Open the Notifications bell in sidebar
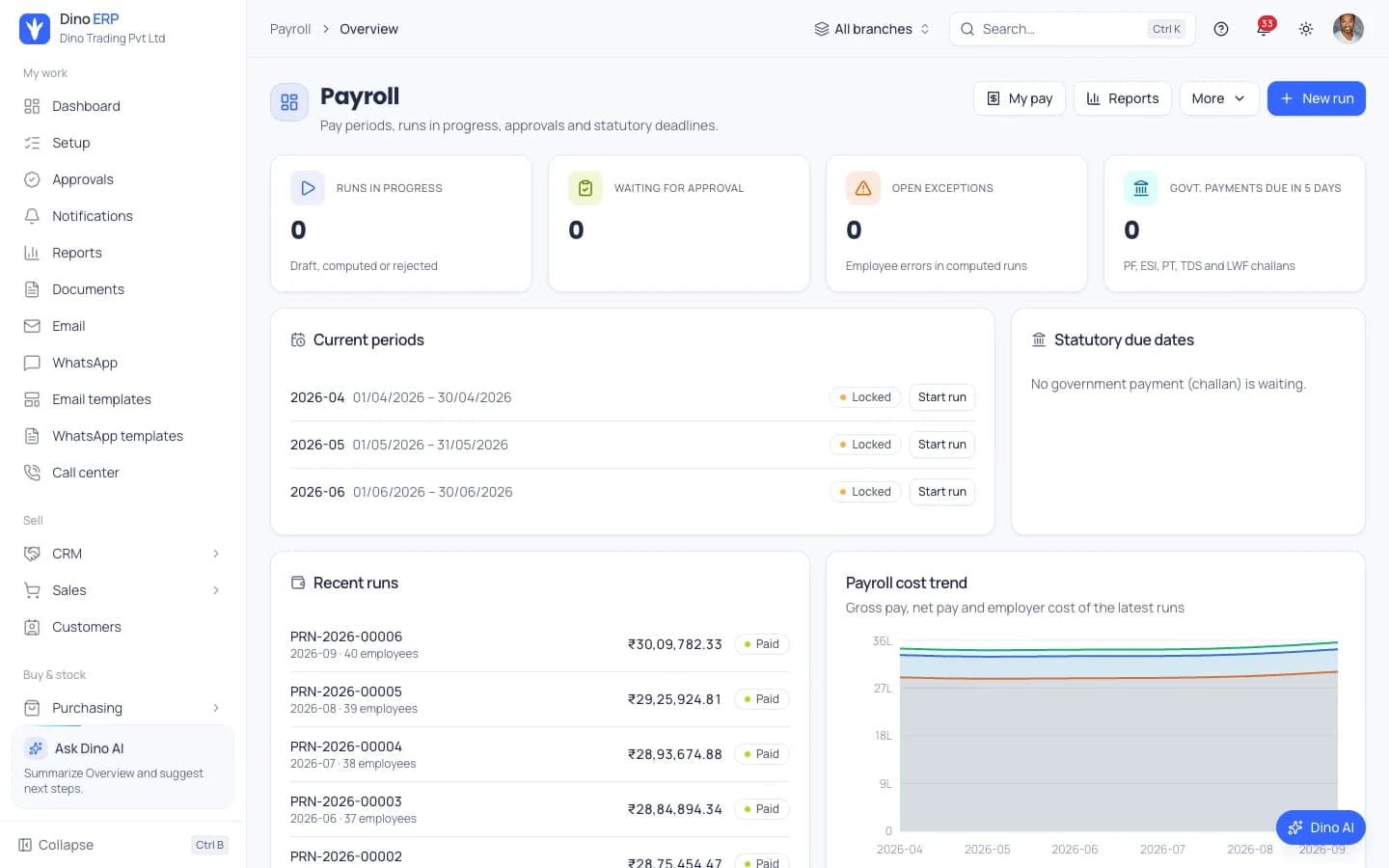The image size is (1389, 868). coord(32,216)
